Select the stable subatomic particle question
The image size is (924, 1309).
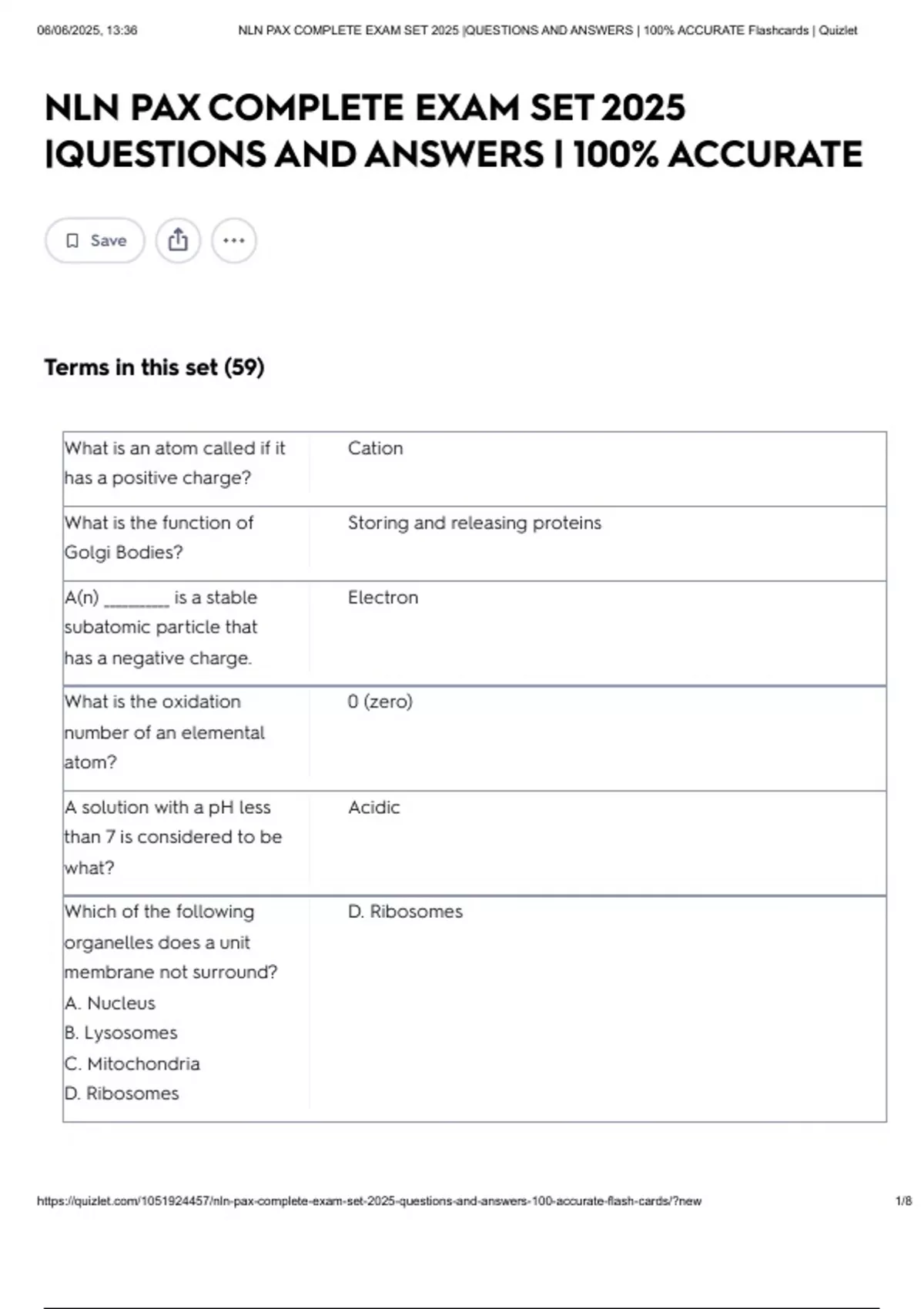tap(161, 628)
